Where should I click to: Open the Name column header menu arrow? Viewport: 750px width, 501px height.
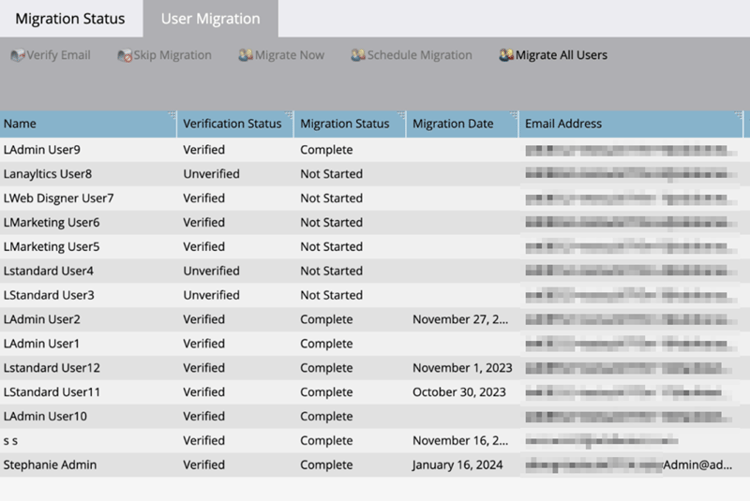click(x=171, y=116)
